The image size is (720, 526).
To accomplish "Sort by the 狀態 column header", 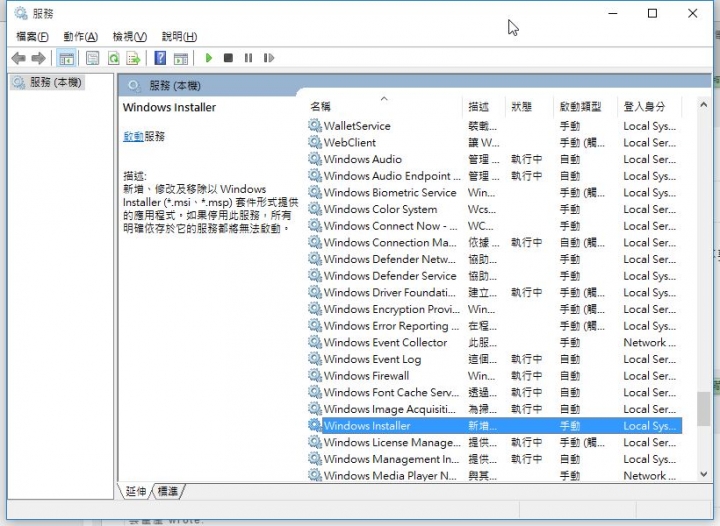I will pos(529,106).
